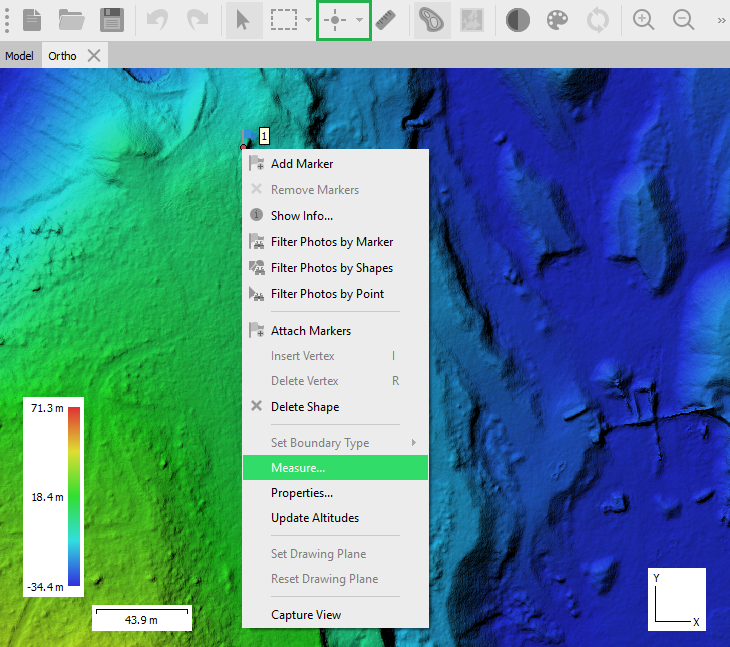
Task: Click the elevation color scale bar
Action: [74, 496]
